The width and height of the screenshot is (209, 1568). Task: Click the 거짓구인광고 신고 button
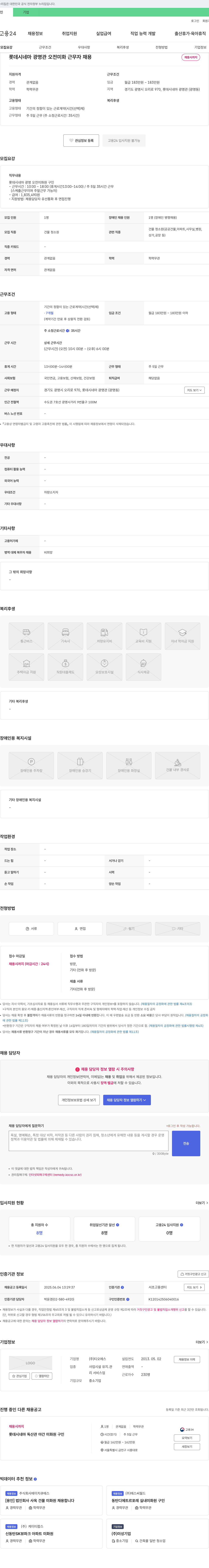[193, 1274]
